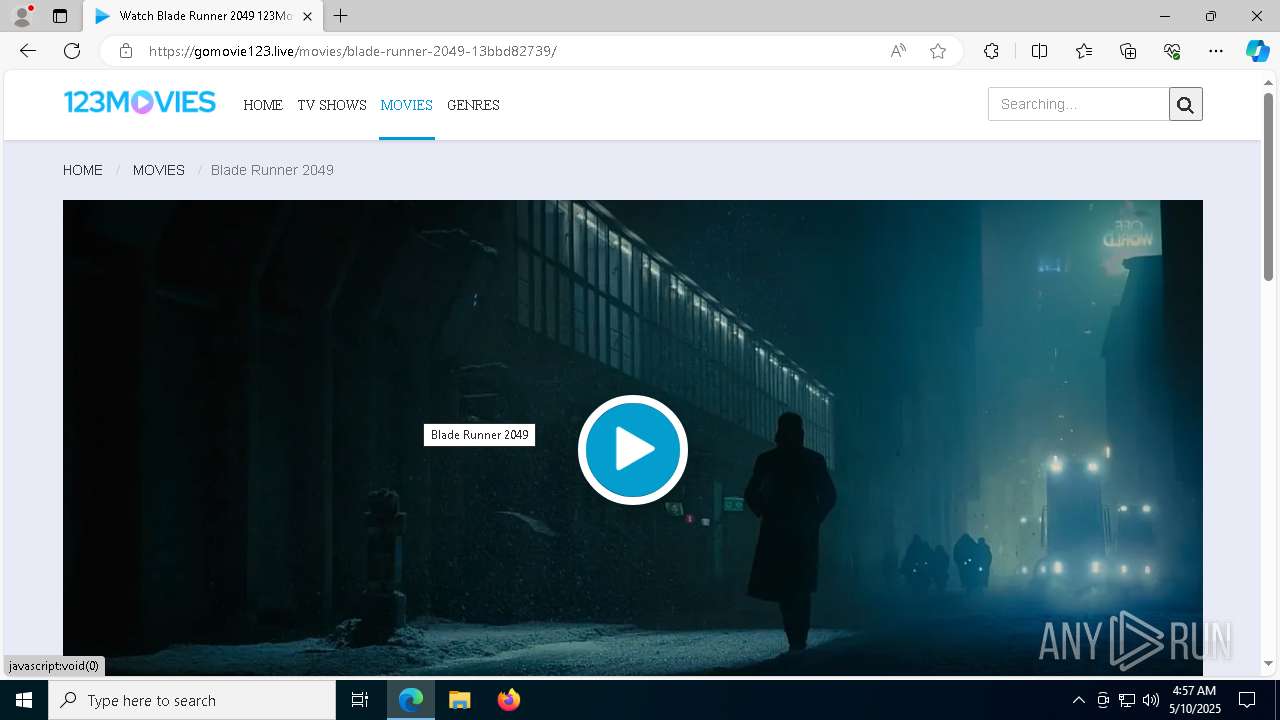Open the volume control tray icon
1280x720 pixels.
pos(1150,700)
